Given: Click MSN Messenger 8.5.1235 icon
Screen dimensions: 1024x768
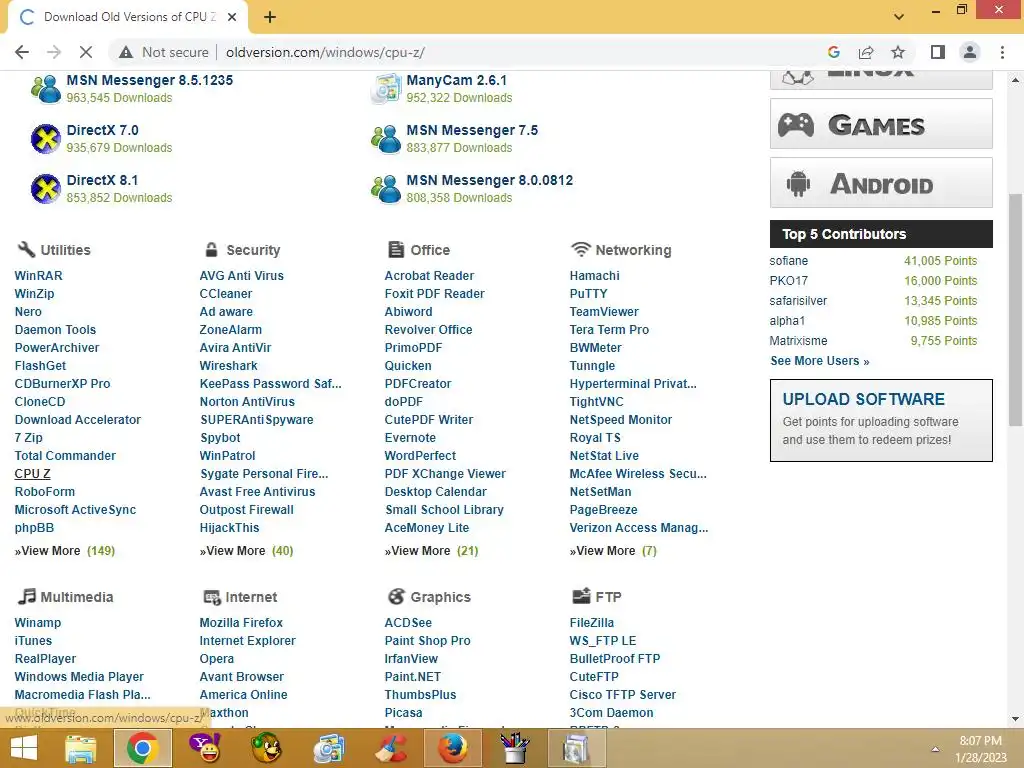Looking at the screenshot, I should tap(46, 89).
